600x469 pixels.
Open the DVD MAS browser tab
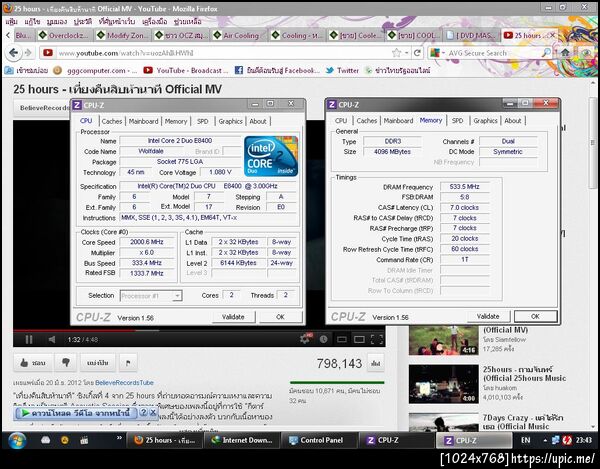(472, 36)
